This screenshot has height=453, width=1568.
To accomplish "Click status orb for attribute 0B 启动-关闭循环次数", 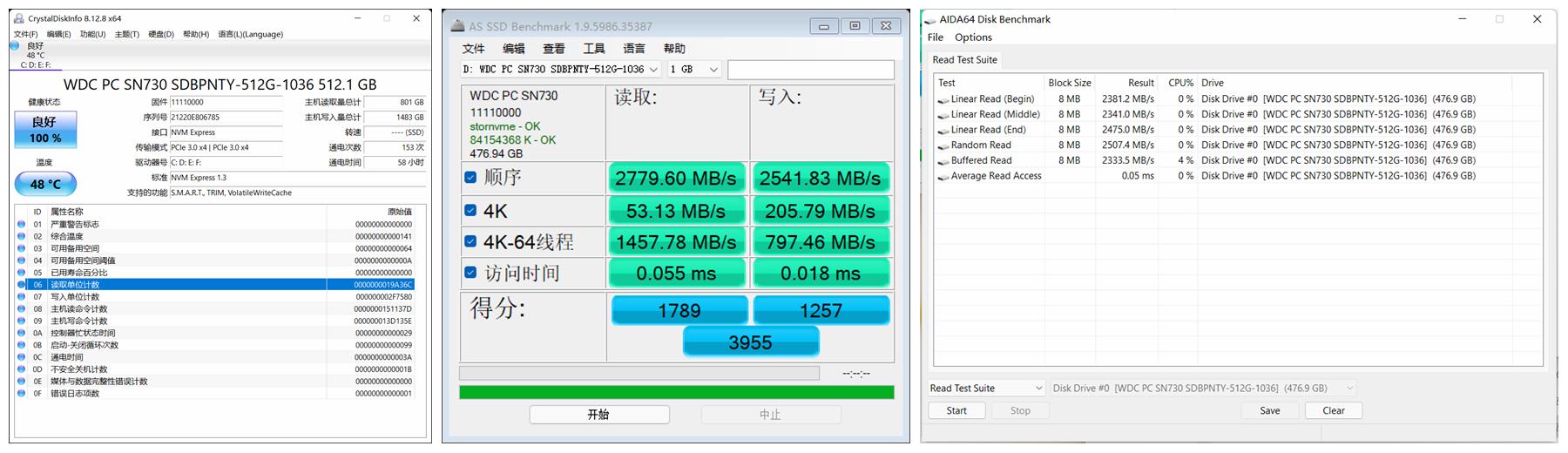I will (22, 345).
